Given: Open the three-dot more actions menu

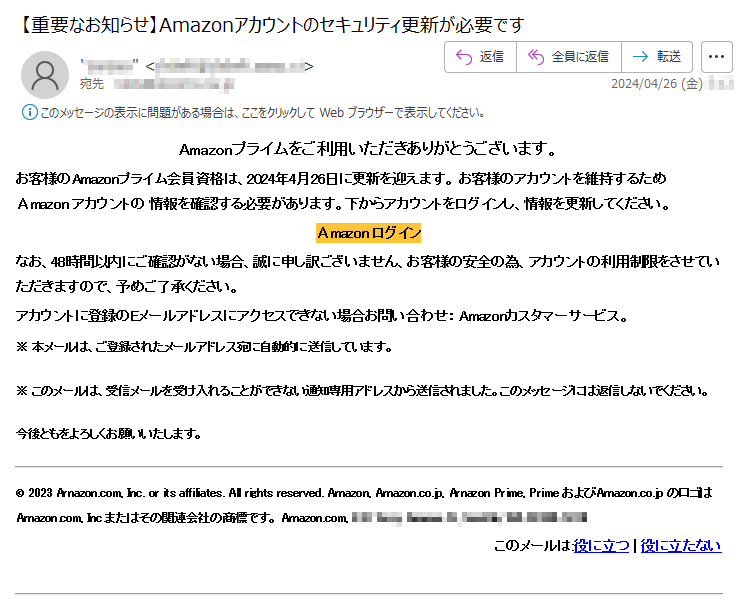Looking at the screenshot, I should coord(716,57).
